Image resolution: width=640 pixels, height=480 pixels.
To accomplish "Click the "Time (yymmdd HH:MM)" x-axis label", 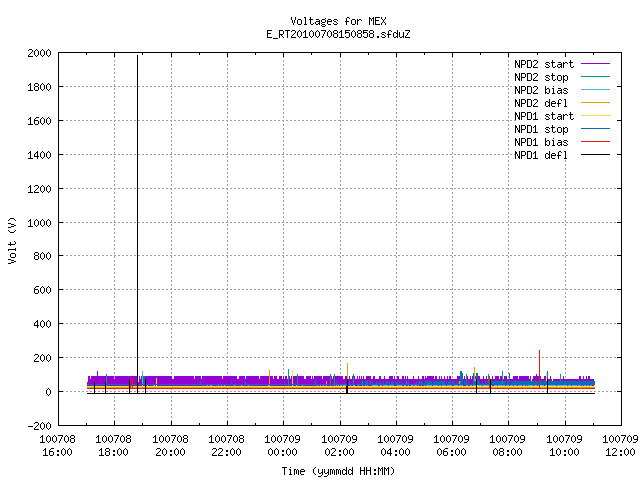I will (x=338, y=471).
